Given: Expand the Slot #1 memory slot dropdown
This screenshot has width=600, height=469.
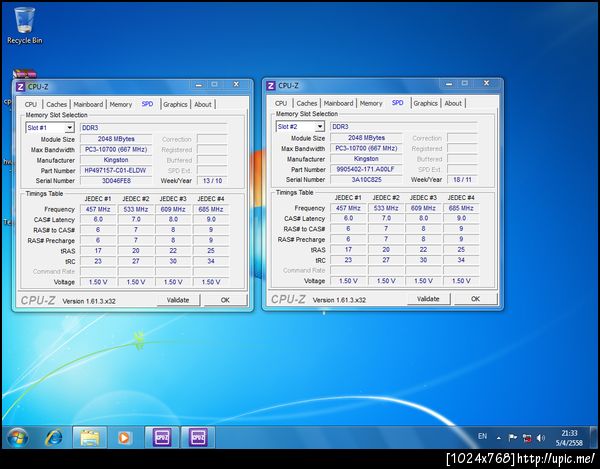Looking at the screenshot, I should click(69, 127).
